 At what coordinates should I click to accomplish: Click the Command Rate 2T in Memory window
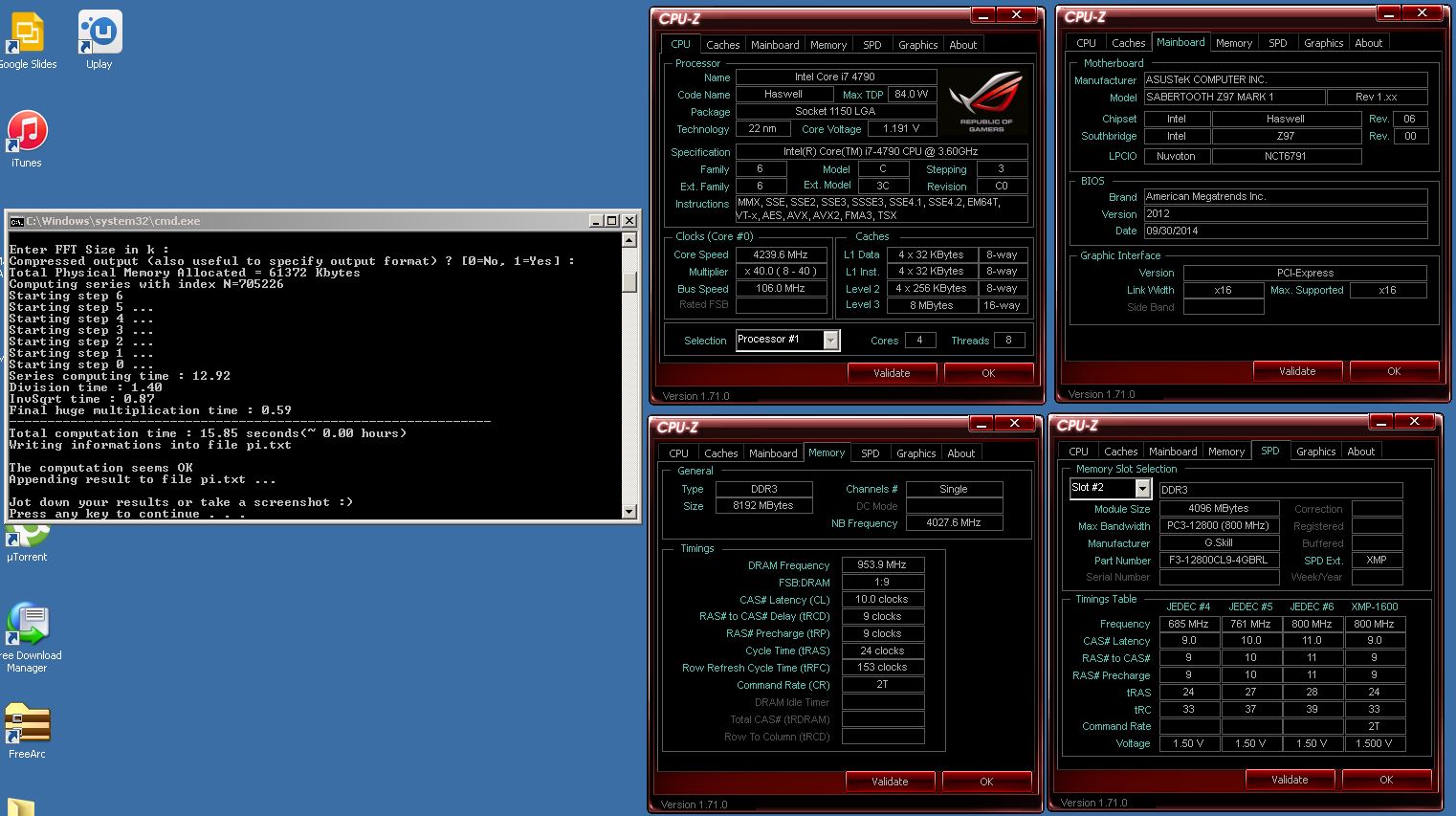(x=882, y=684)
